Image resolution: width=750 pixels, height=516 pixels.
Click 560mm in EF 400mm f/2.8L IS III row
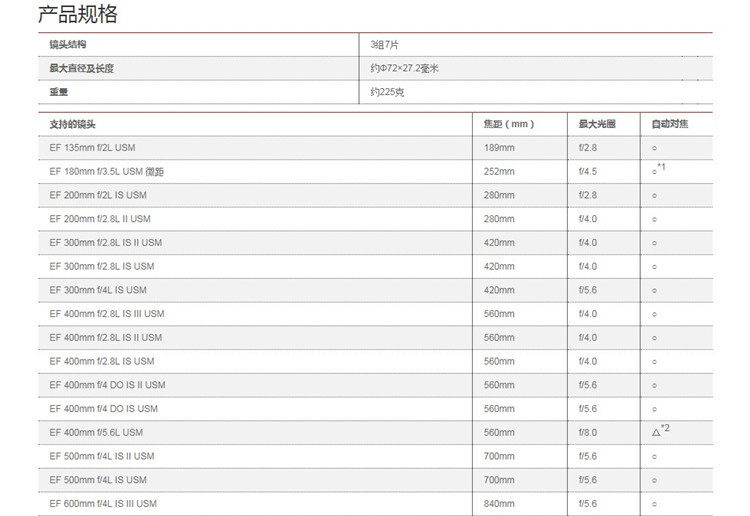499,314
